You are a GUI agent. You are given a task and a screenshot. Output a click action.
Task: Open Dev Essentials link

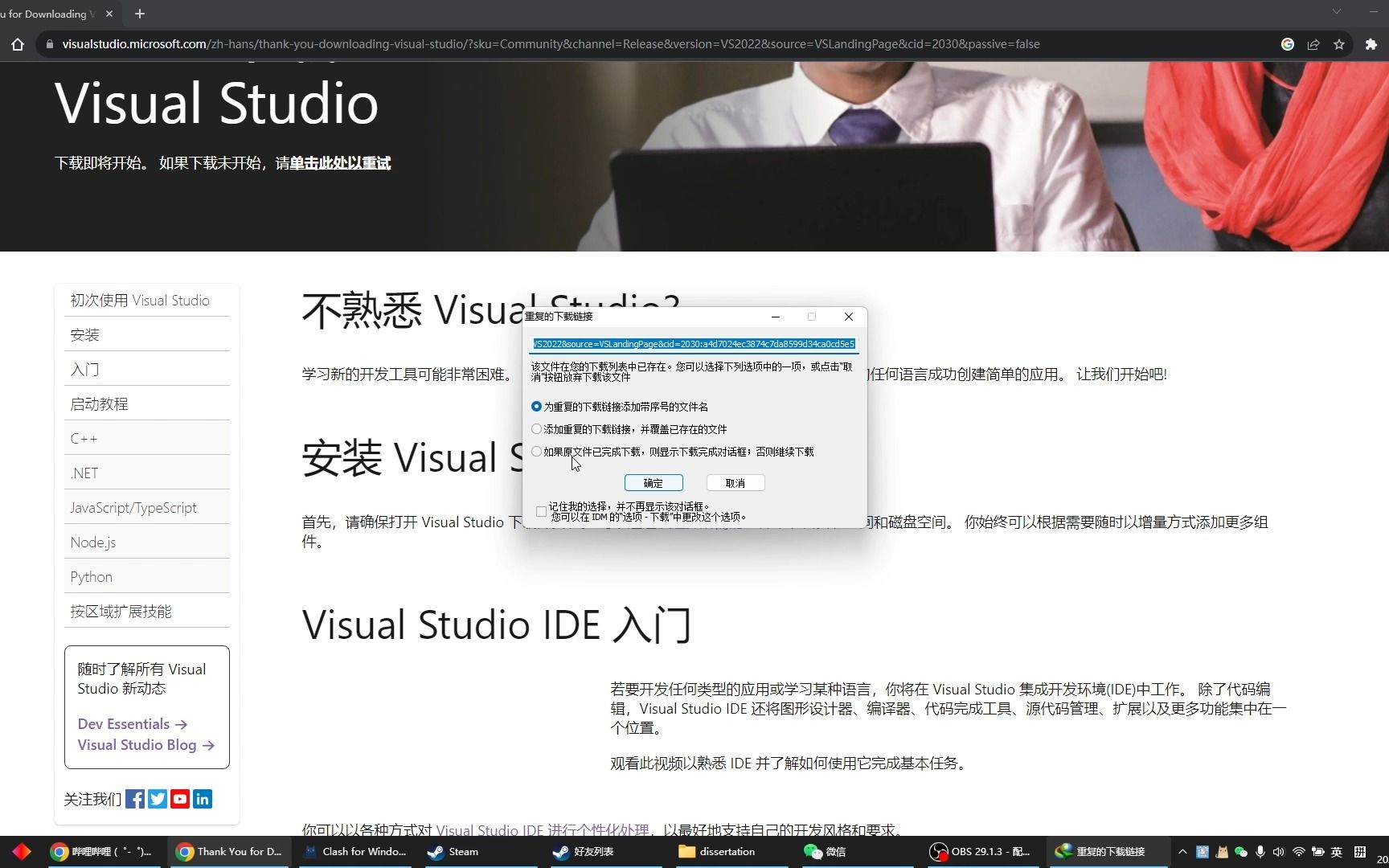tap(133, 724)
